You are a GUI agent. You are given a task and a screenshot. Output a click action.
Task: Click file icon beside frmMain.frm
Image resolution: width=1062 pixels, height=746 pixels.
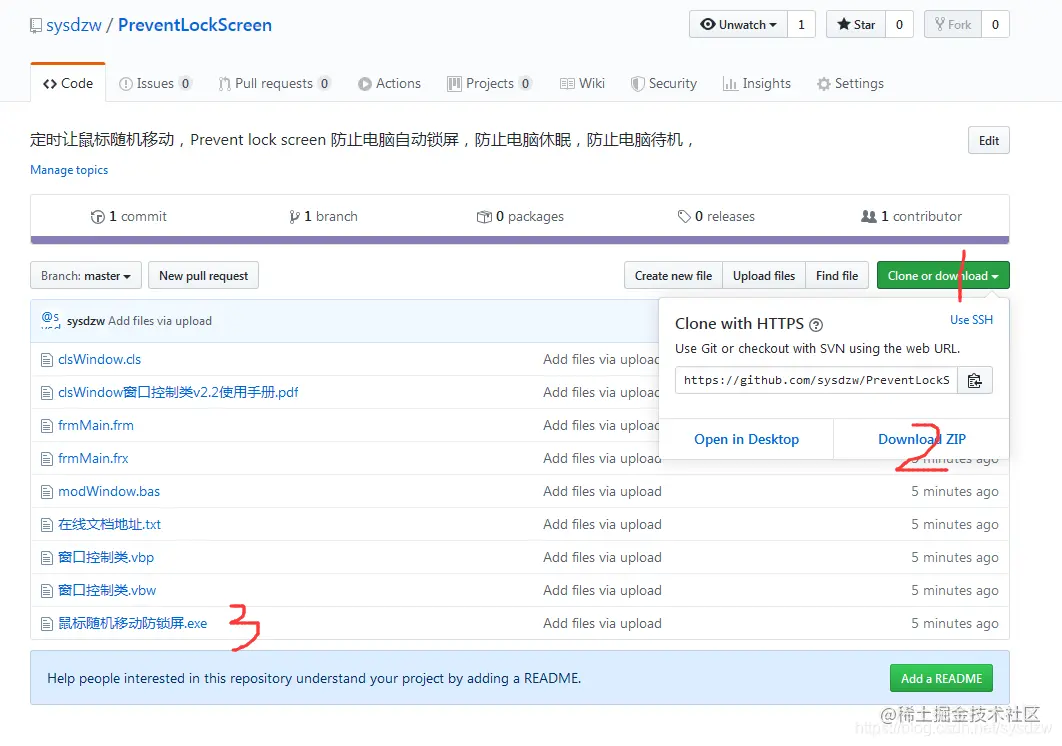(47, 426)
